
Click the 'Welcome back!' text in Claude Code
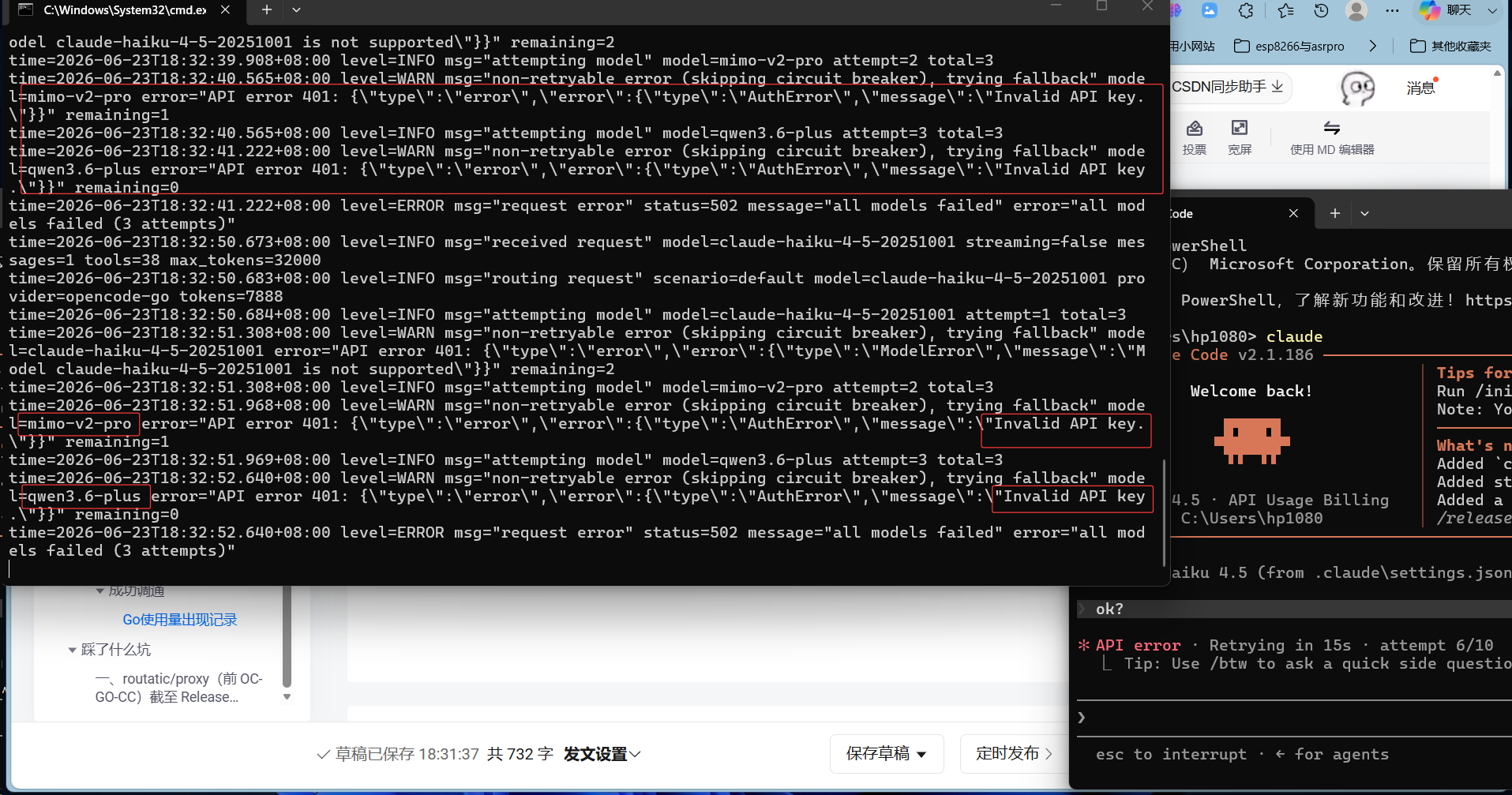pos(1251,391)
